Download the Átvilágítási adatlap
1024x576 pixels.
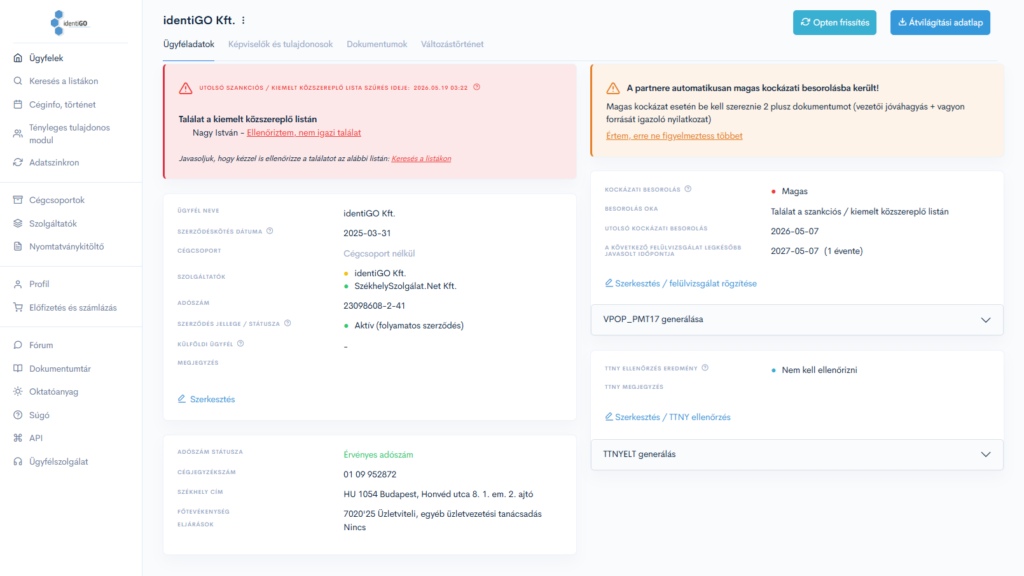pyautogui.click(x=940, y=22)
